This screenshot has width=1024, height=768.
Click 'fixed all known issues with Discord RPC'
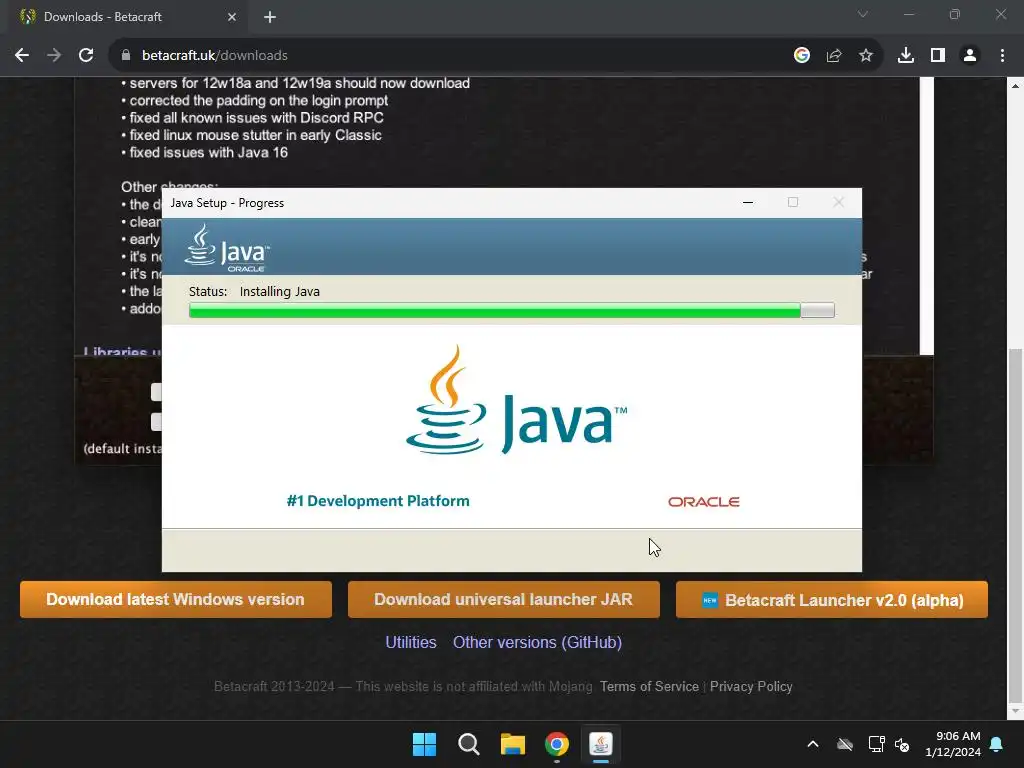[257, 118]
